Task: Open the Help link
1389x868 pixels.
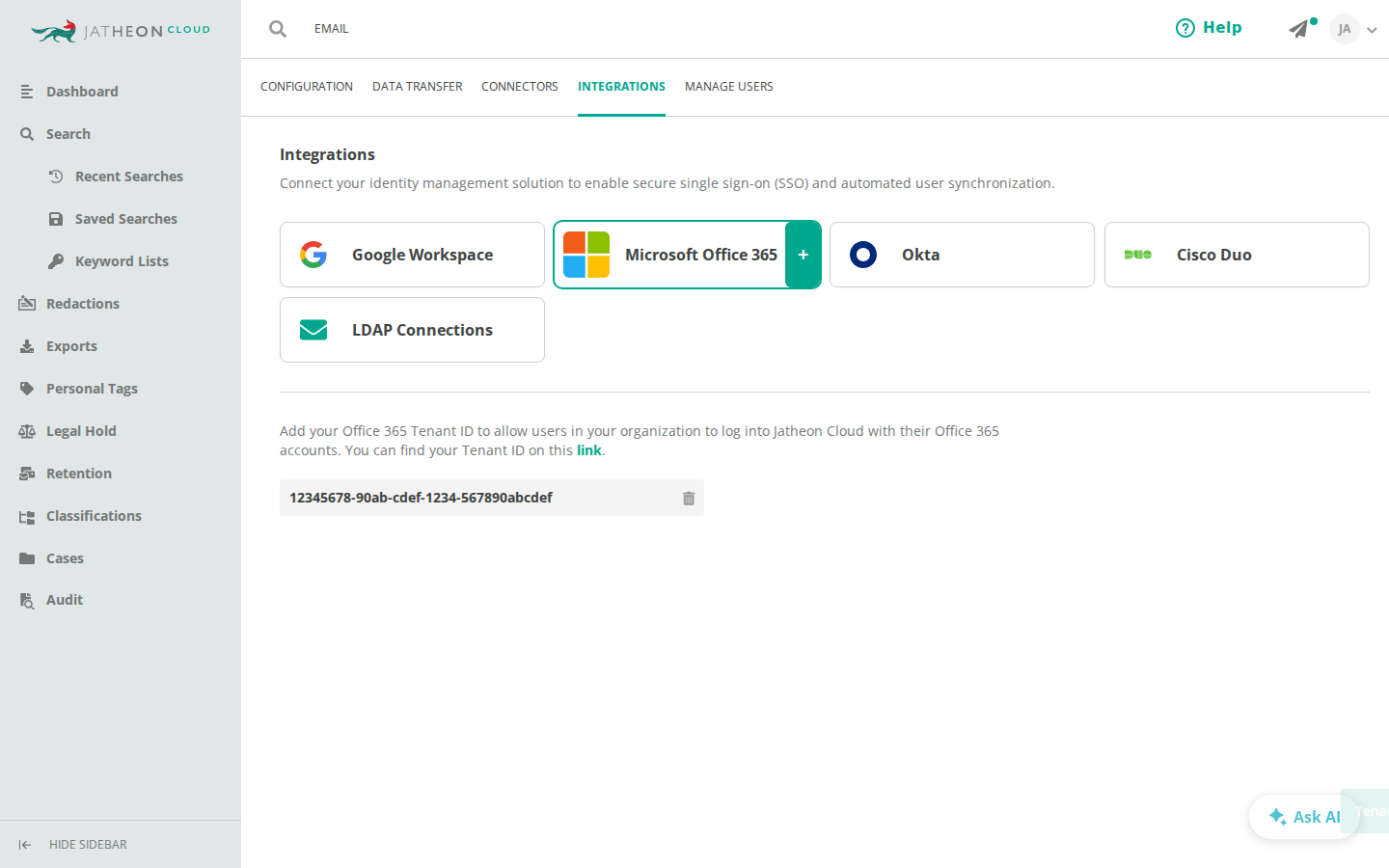Action: pos(1209,28)
